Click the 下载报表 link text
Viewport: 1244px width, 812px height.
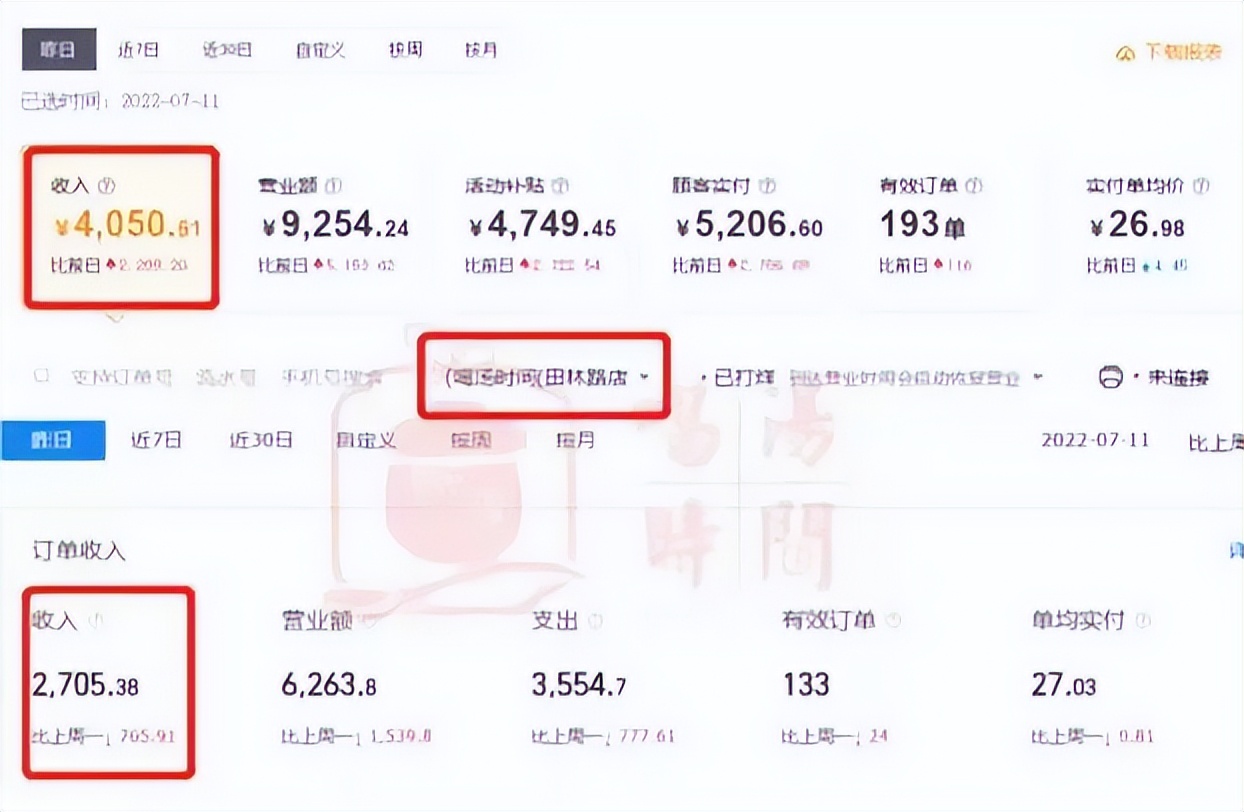tap(1182, 52)
